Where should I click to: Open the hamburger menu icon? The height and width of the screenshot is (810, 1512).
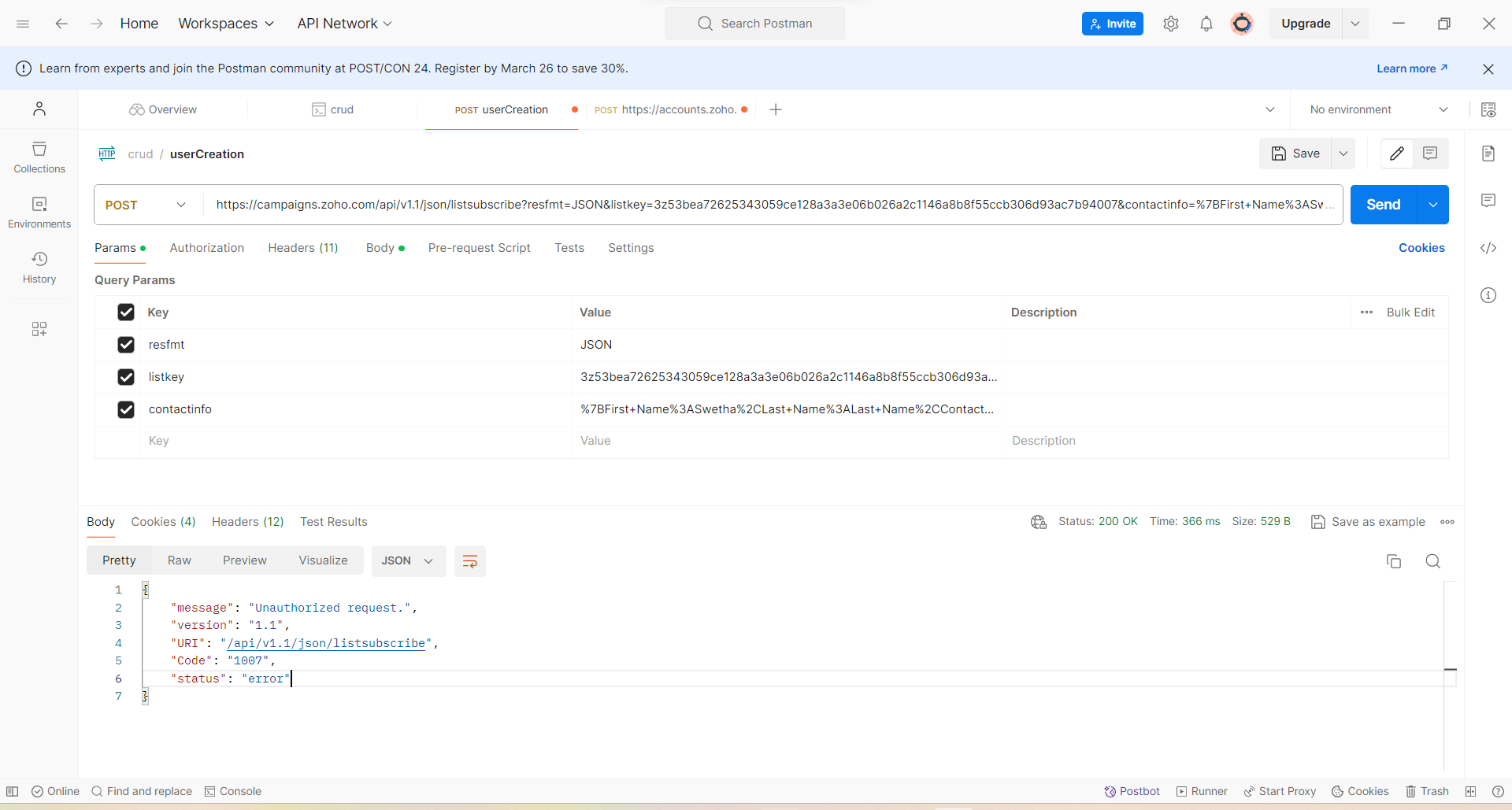[23, 24]
